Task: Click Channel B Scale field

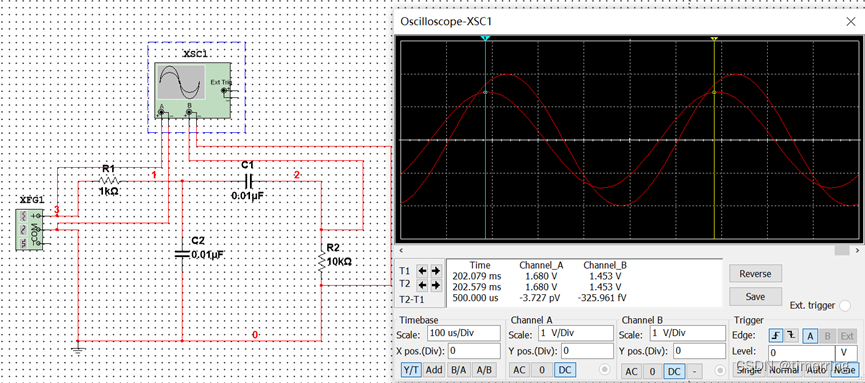Action: (x=687, y=333)
